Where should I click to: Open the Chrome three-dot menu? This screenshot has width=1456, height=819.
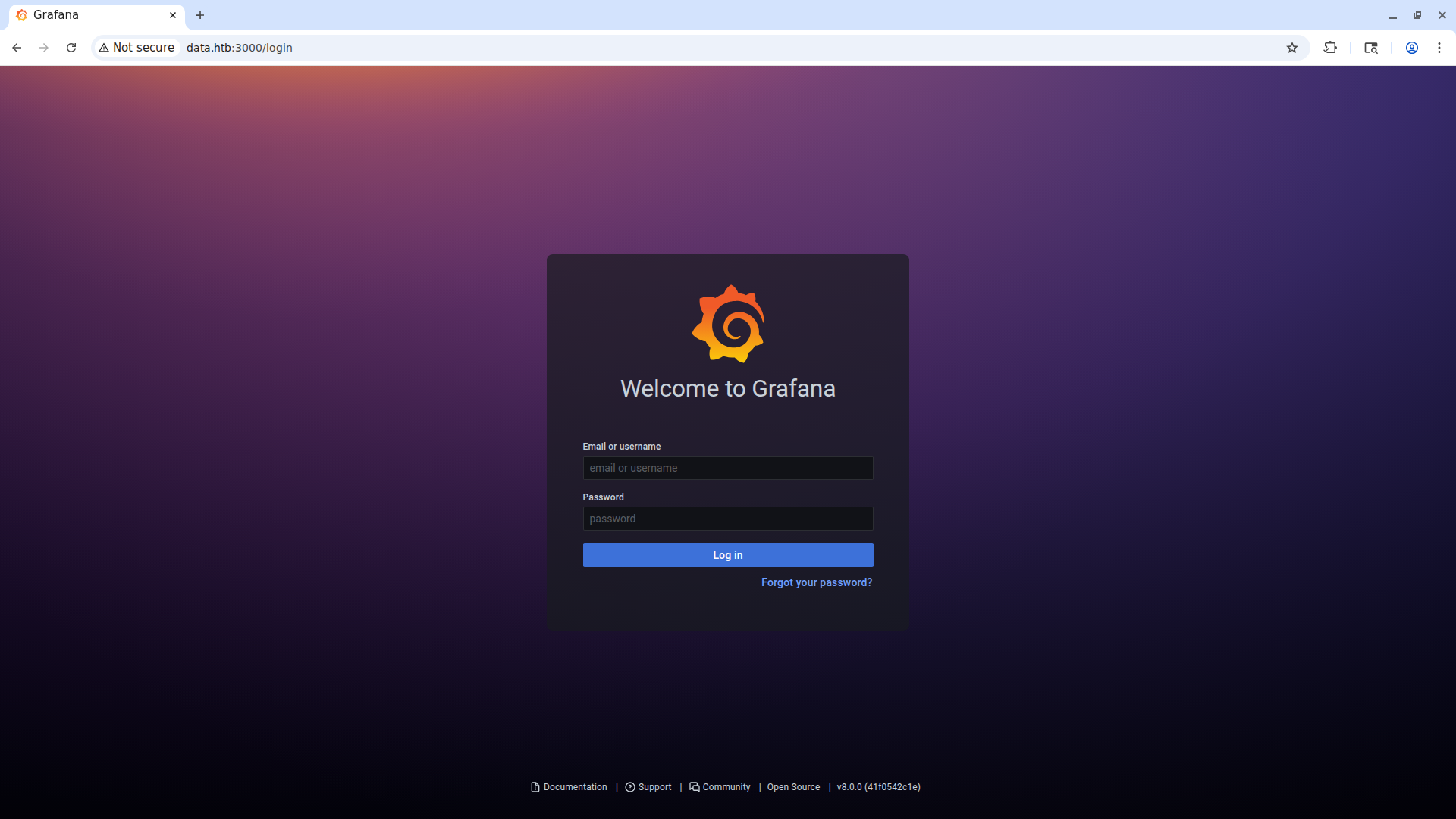pyautogui.click(x=1439, y=48)
